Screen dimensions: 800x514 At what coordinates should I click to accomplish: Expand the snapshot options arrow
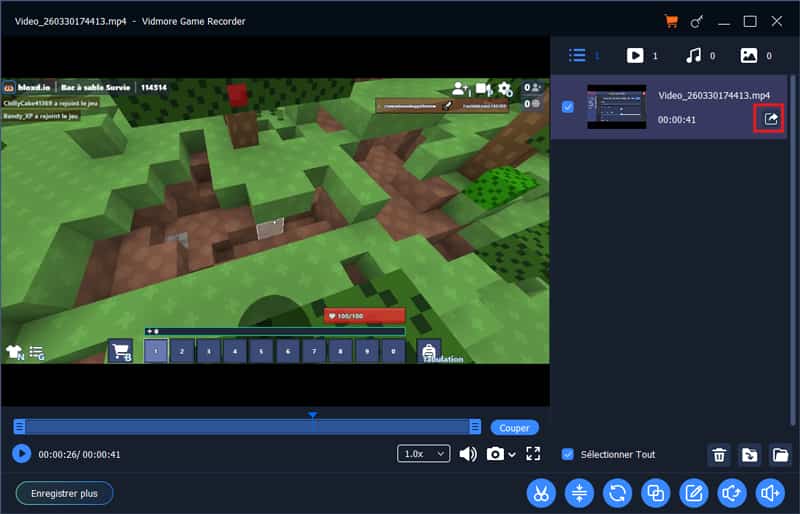(x=512, y=454)
